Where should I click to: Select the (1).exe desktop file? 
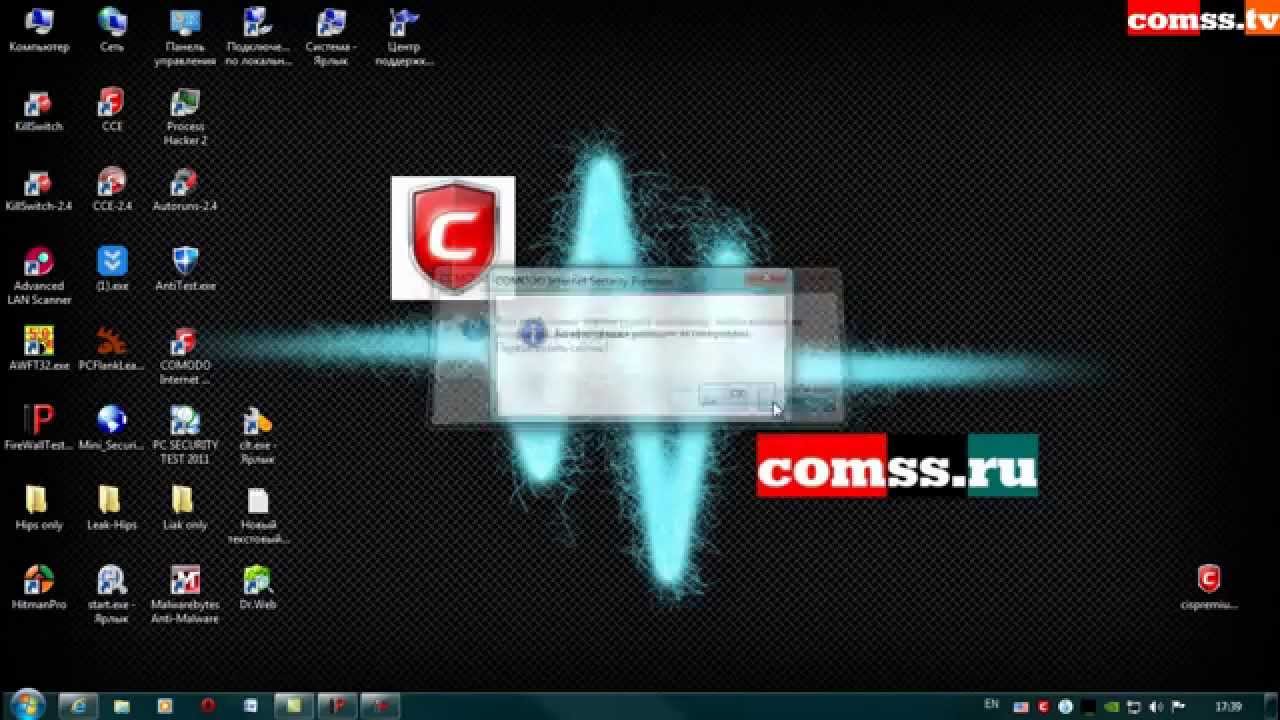coord(112,269)
